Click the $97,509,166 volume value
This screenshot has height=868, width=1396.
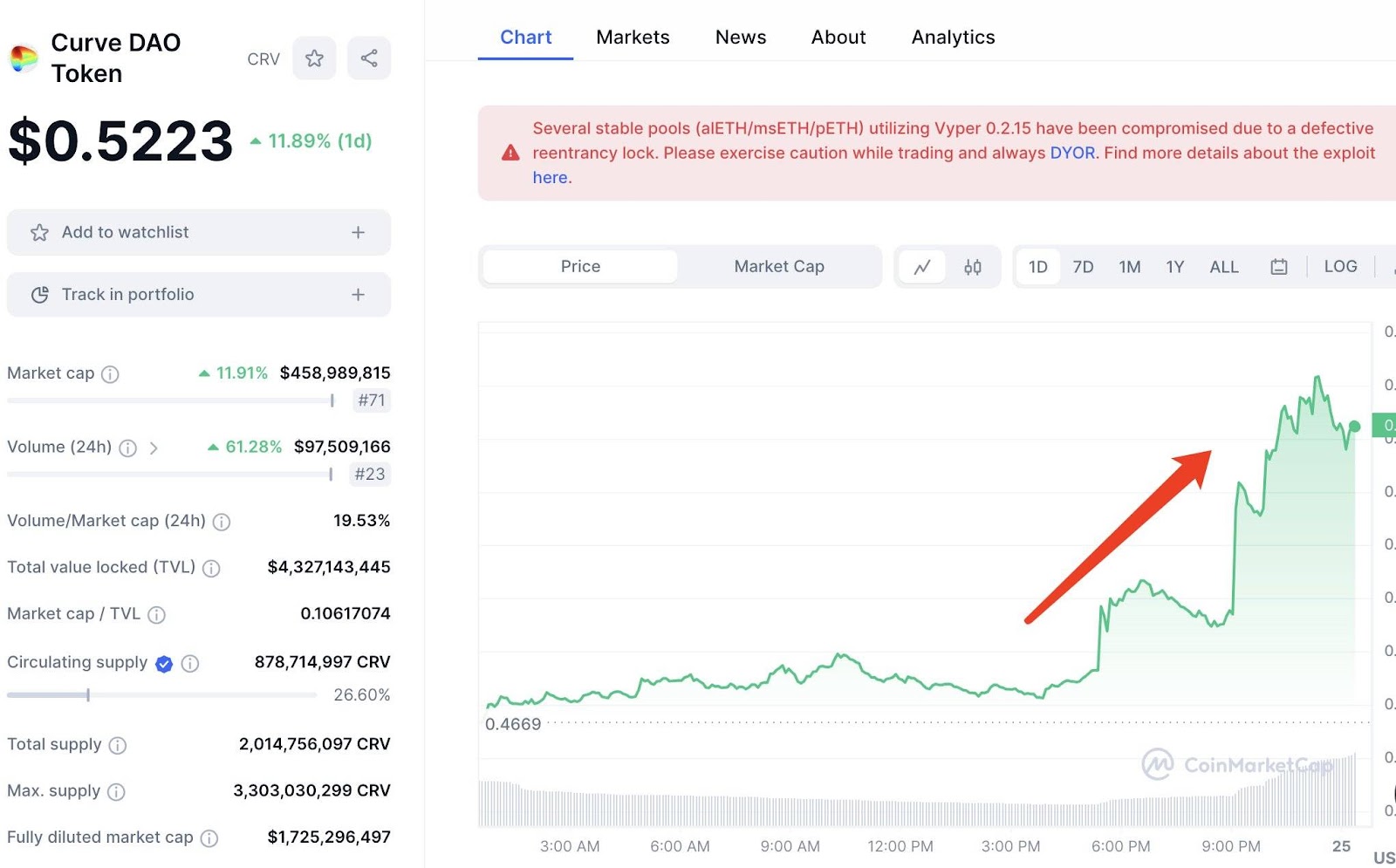point(342,448)
